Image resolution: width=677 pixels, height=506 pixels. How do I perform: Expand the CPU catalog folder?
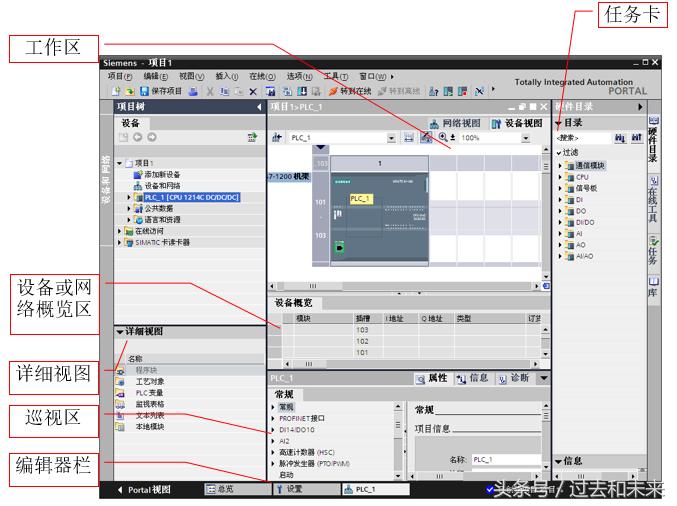tap(560, 177)
